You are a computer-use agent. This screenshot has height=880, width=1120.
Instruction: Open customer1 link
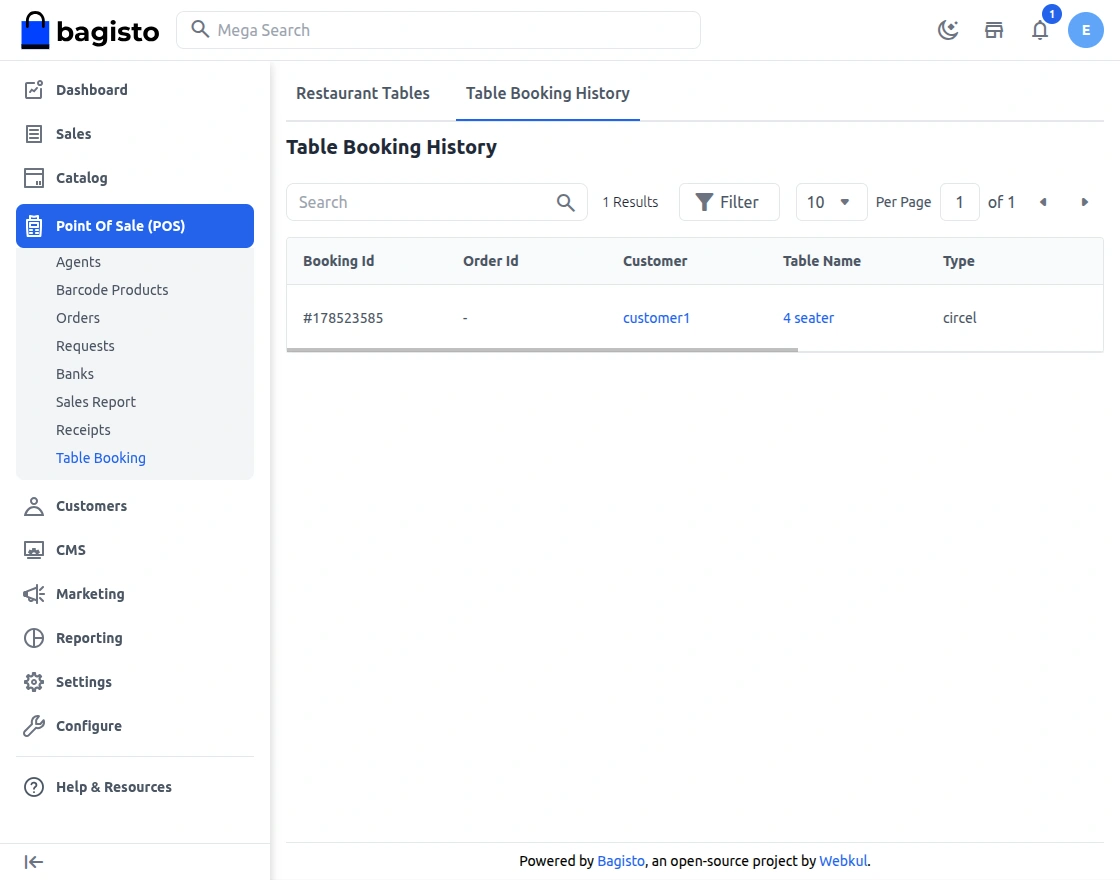pos(656,318)
